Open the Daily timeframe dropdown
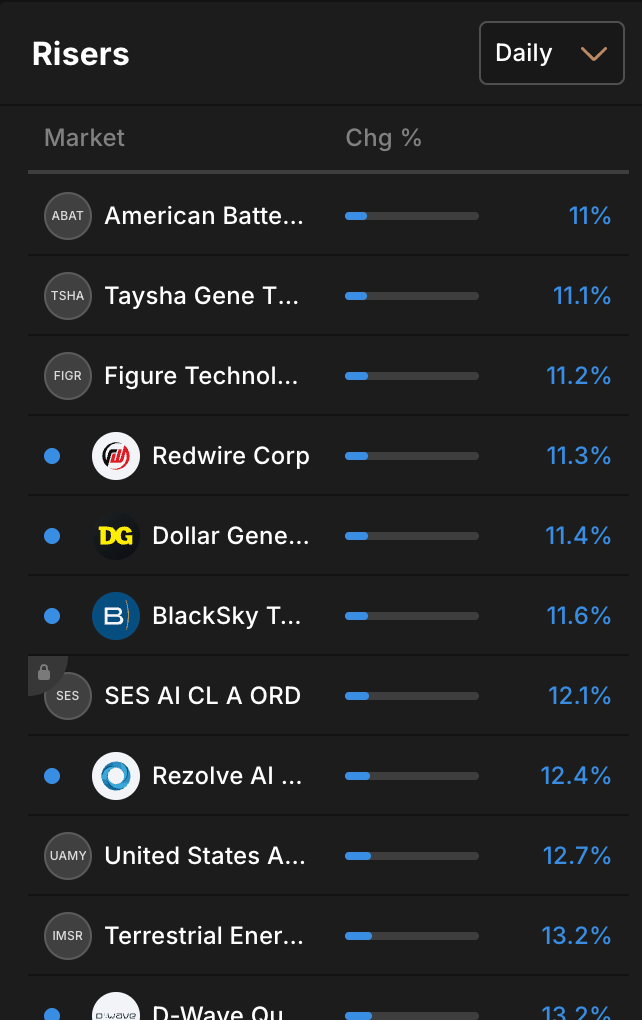This screenshot has width=642, height=1020. [x=552, y=54]
